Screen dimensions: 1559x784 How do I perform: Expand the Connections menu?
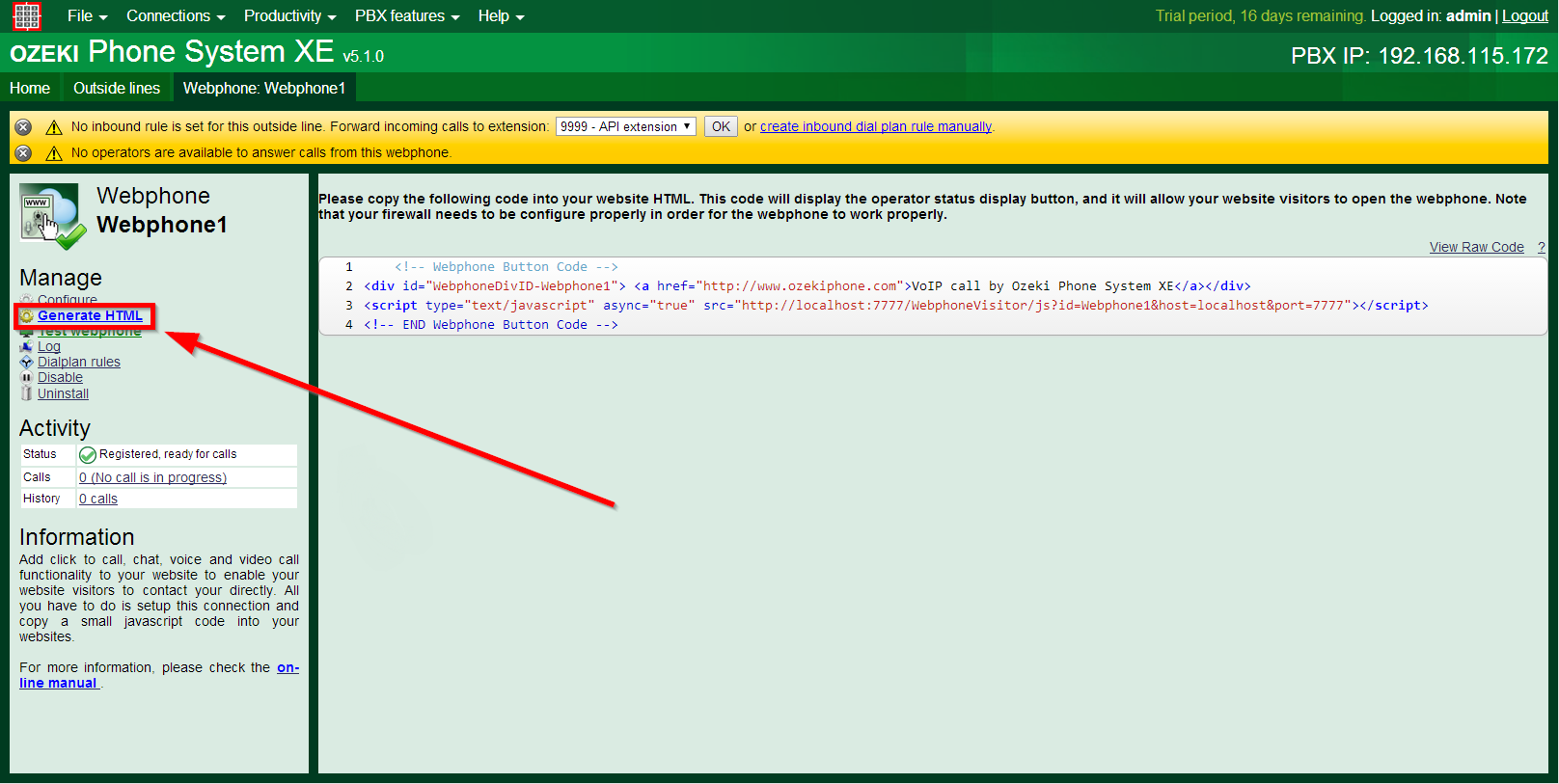175,16
